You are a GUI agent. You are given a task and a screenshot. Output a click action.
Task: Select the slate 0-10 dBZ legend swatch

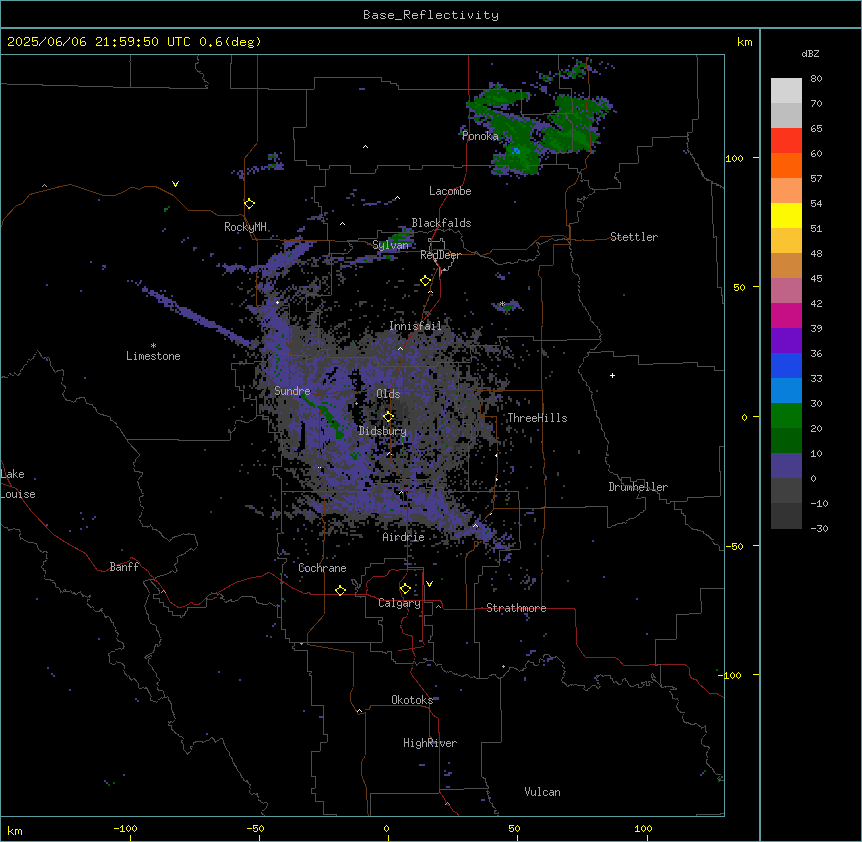786,466
